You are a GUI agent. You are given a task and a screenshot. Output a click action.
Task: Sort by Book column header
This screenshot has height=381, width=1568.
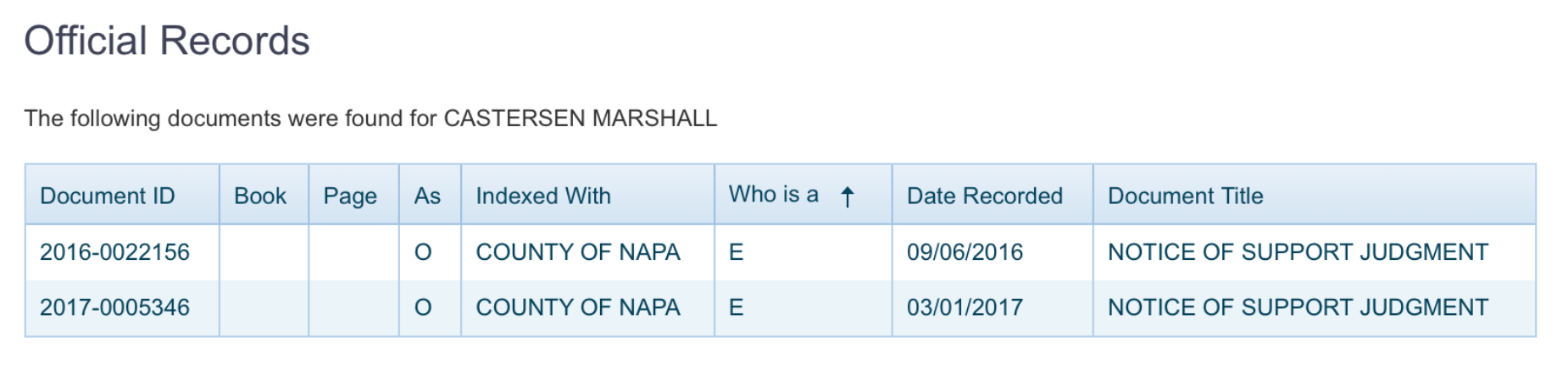coord(259,196)
